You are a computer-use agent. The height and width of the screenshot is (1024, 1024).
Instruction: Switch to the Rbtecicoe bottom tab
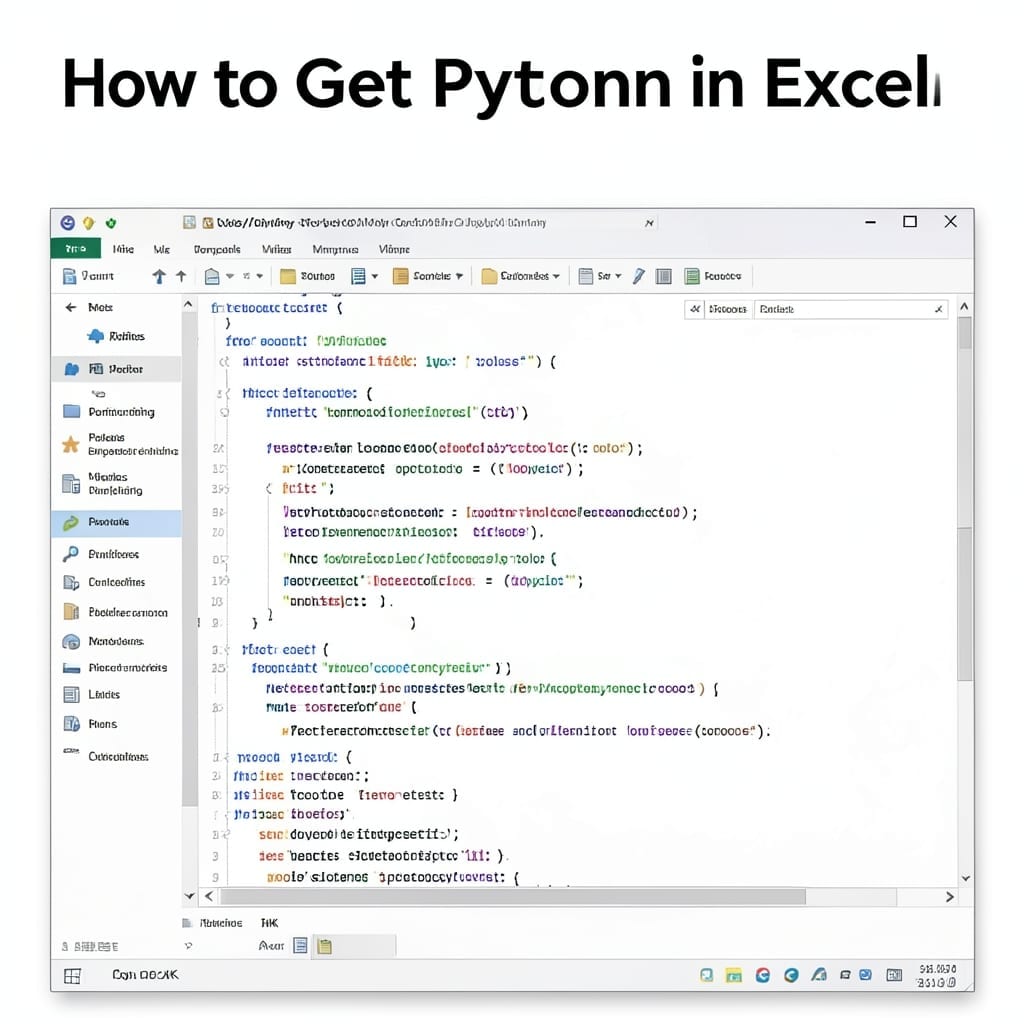pyautogui.click(x=213, y=923)
